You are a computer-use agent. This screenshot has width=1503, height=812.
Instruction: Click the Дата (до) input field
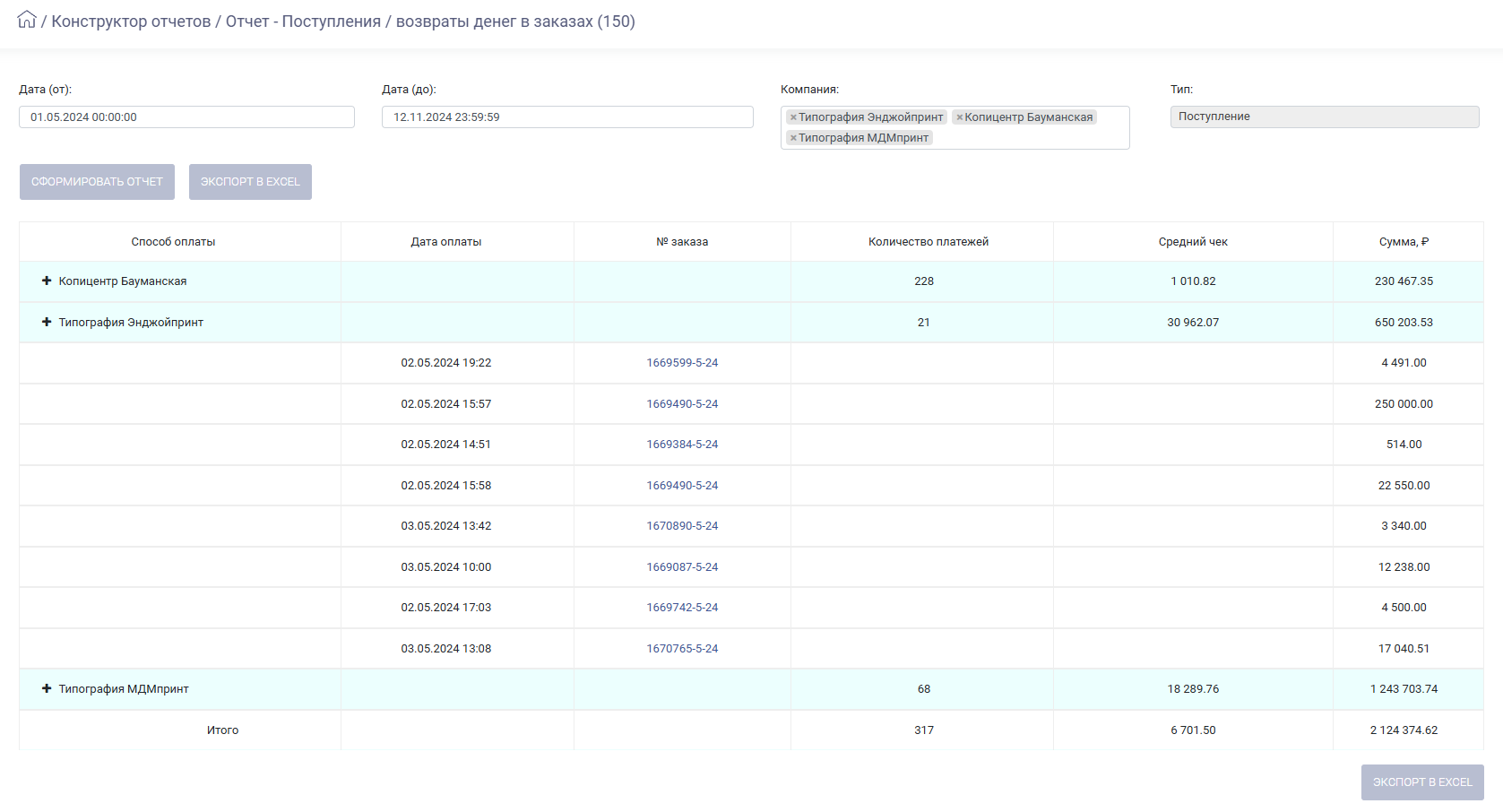point(567,117)
